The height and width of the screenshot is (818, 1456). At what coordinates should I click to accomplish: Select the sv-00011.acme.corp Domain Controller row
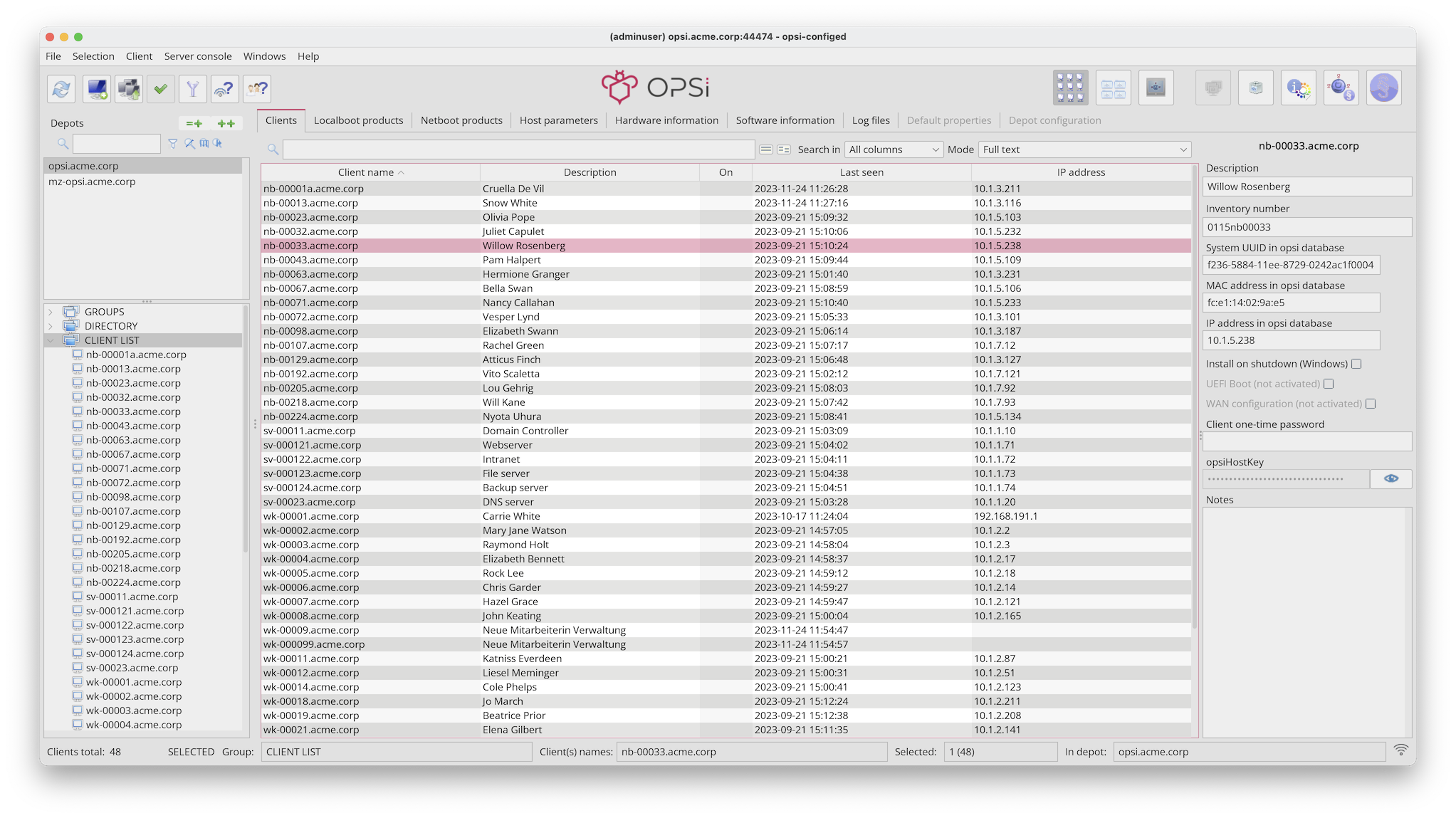coord(726,431)
